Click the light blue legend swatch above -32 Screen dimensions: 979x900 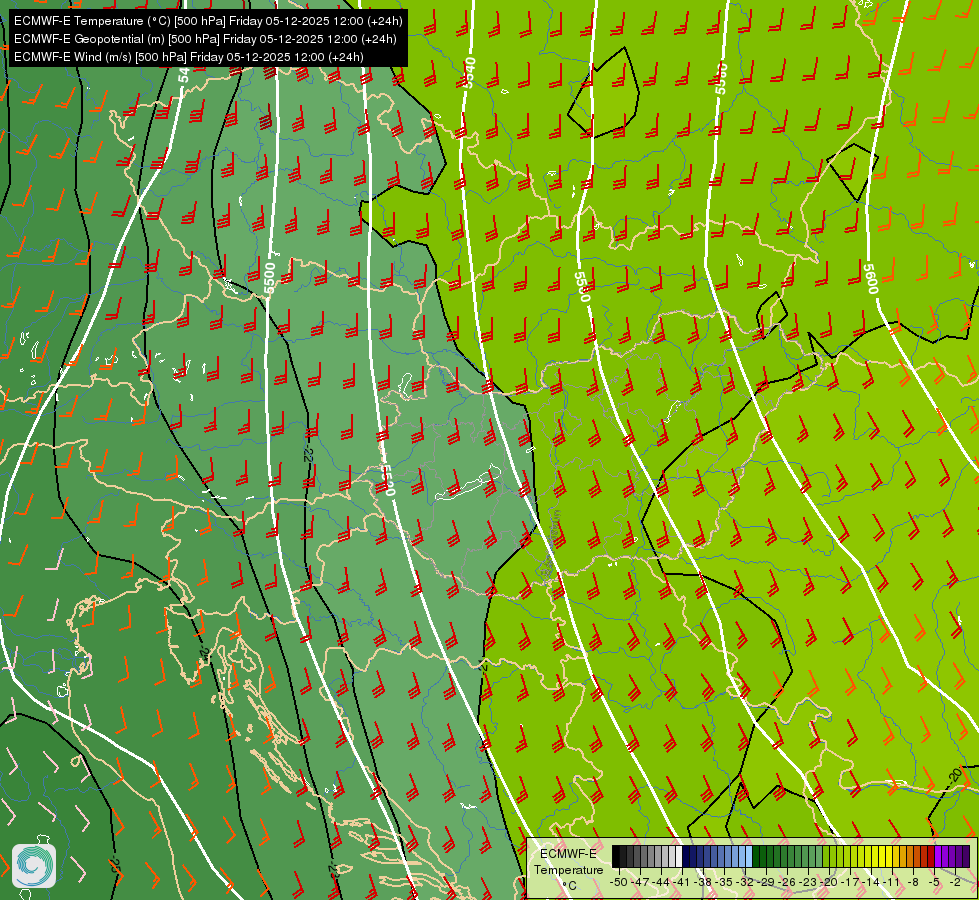[749, 856]
